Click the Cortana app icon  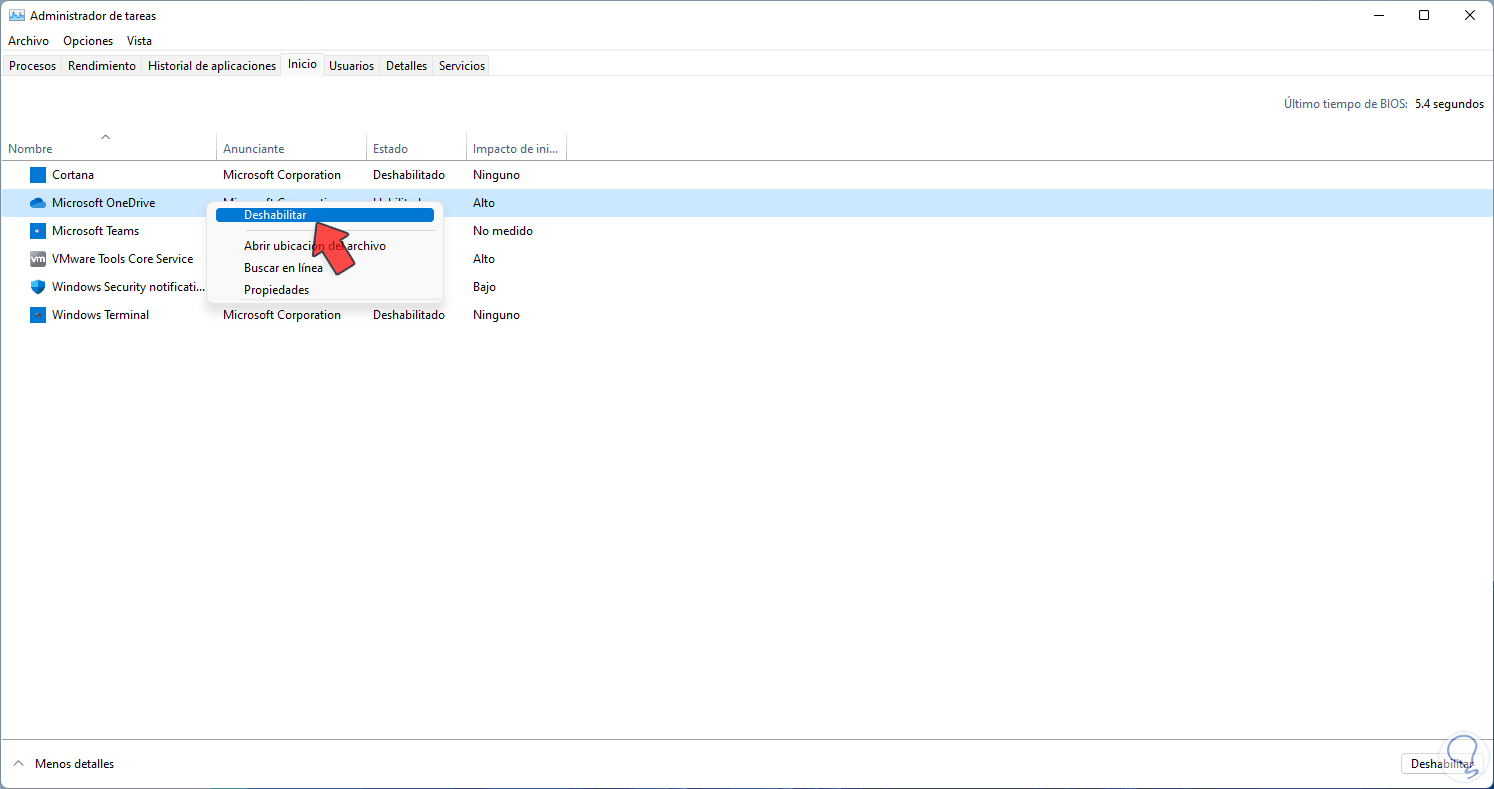point(38,175)
